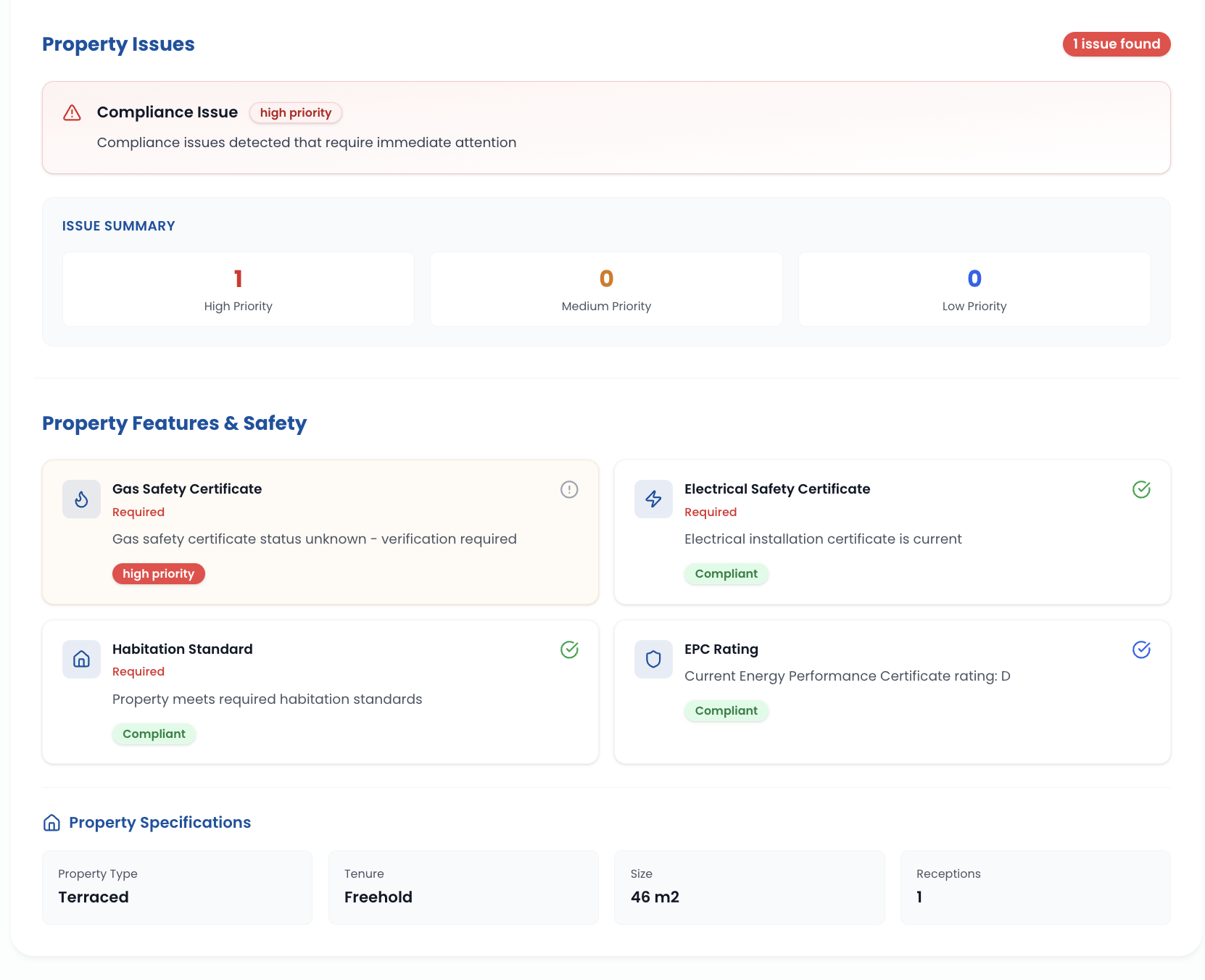Click the Compliant badge under EPC Rating

click(726, 711)
